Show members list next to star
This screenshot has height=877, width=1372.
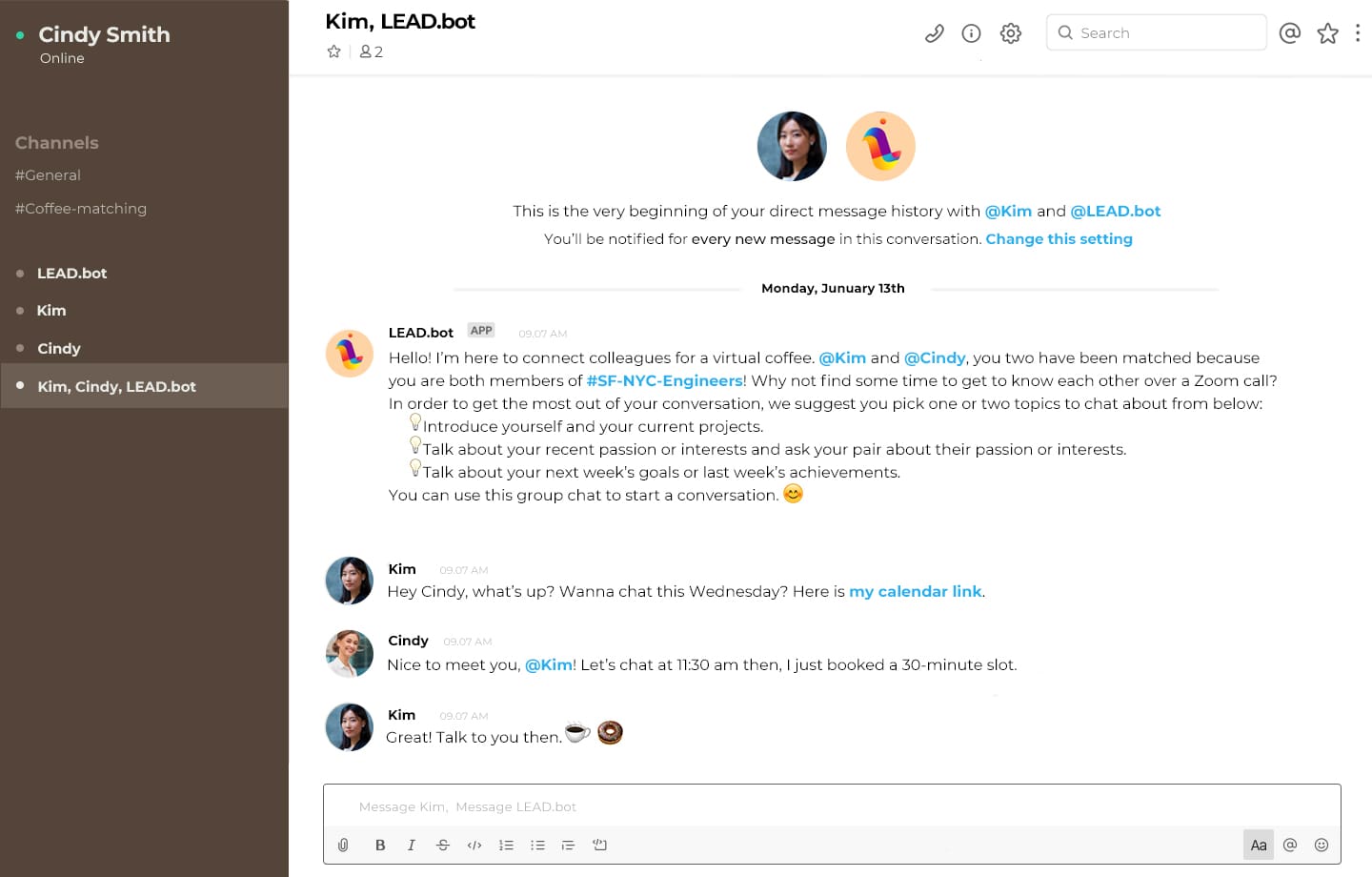(x=371, y=51)
